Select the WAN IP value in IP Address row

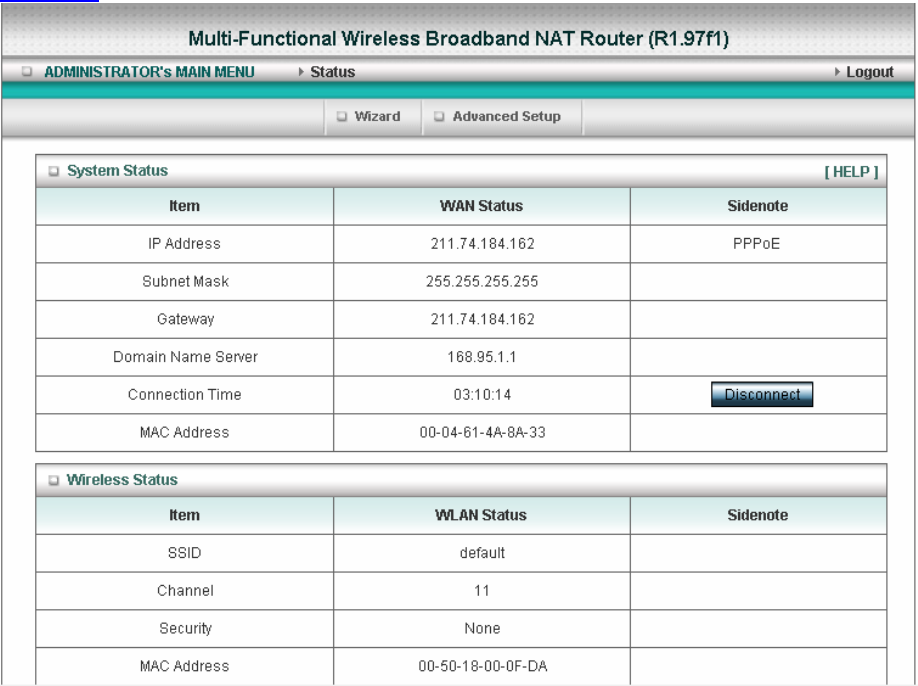(482, 243)
